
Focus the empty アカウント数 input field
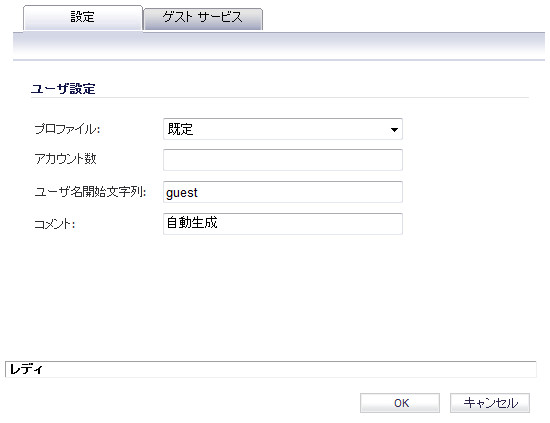283,160
